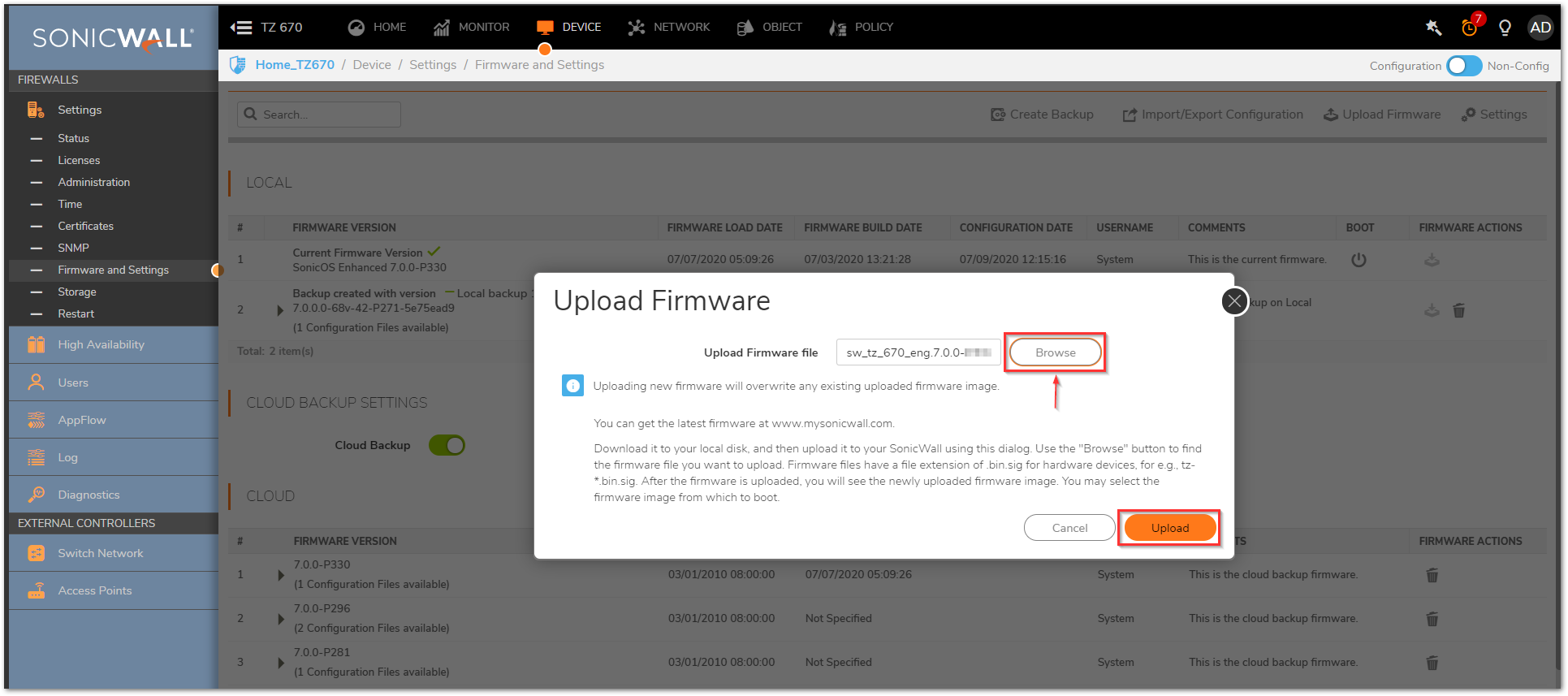Viewport: 1568px width, 696px height.
Task: Open the POLICY top menu
Action: (862, 28)
